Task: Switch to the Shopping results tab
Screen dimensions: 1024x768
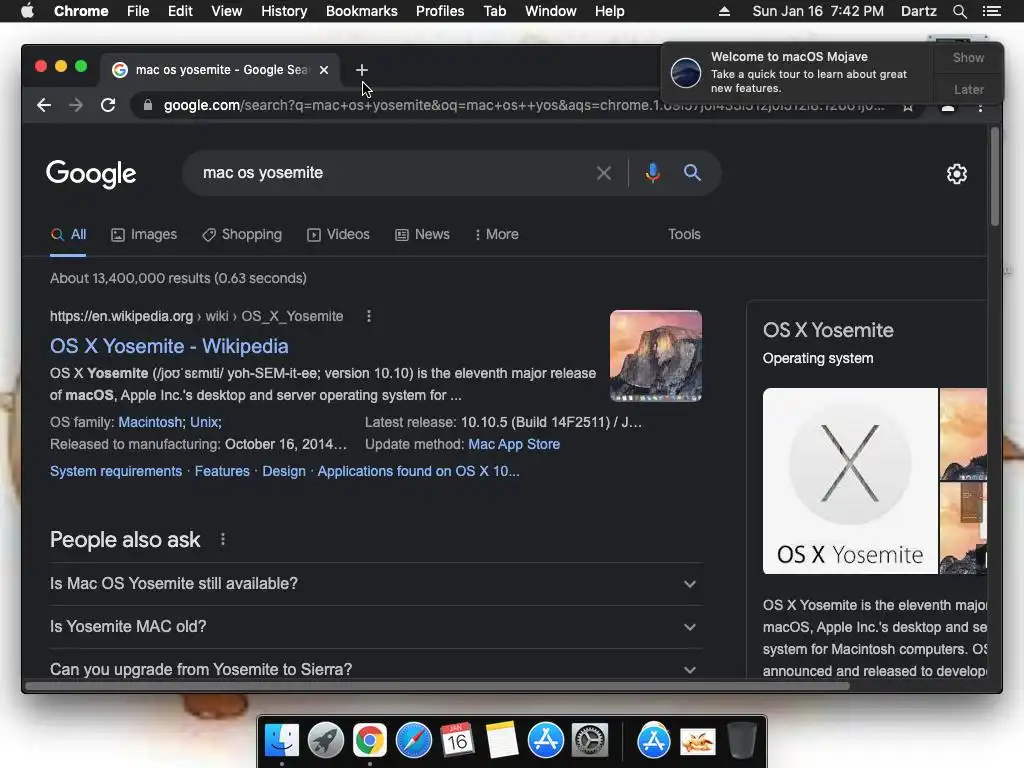Action: [x=242, y=234]
